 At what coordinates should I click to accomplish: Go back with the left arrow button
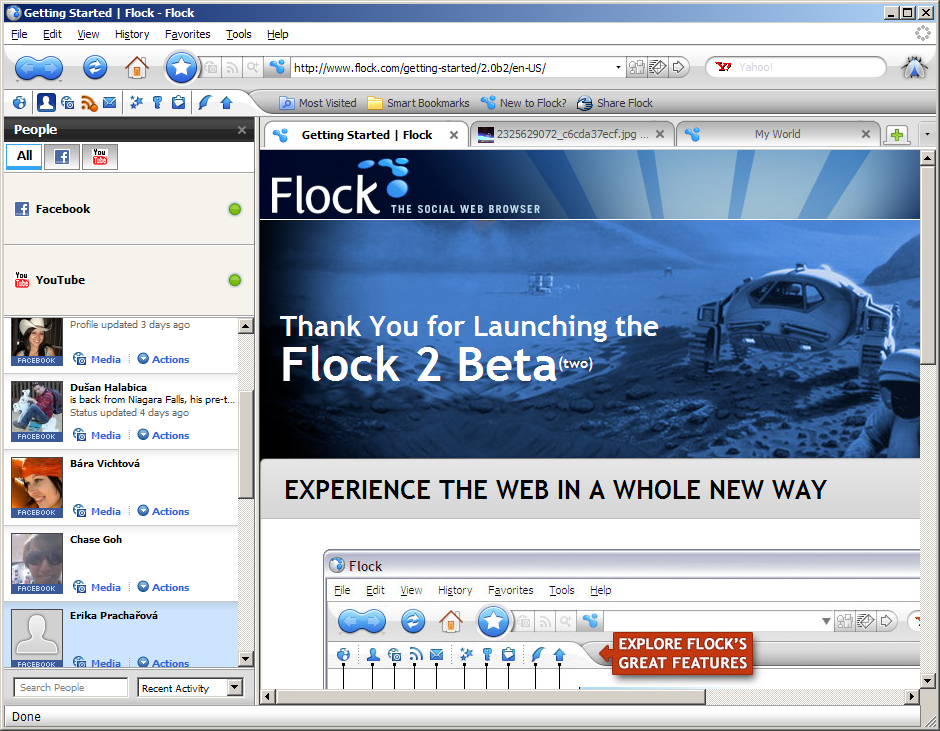click(x=27, y=68)
